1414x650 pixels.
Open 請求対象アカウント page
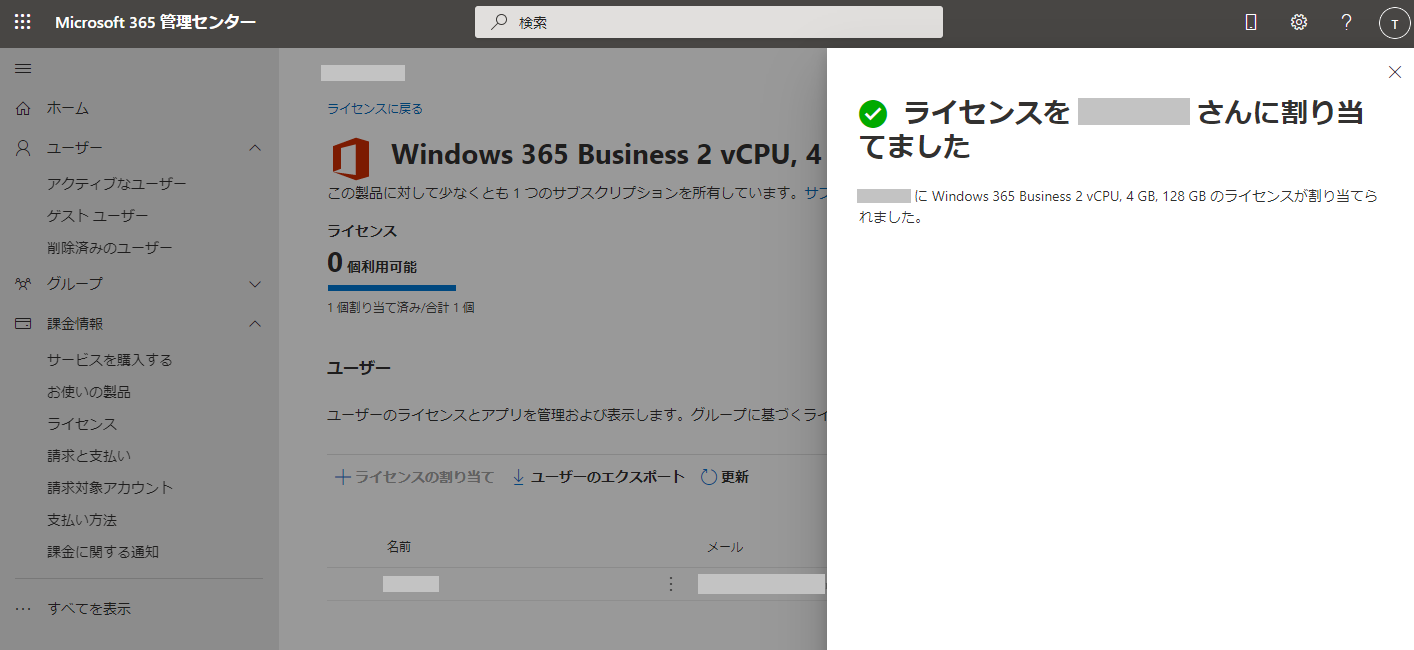[x=110, y=488]
